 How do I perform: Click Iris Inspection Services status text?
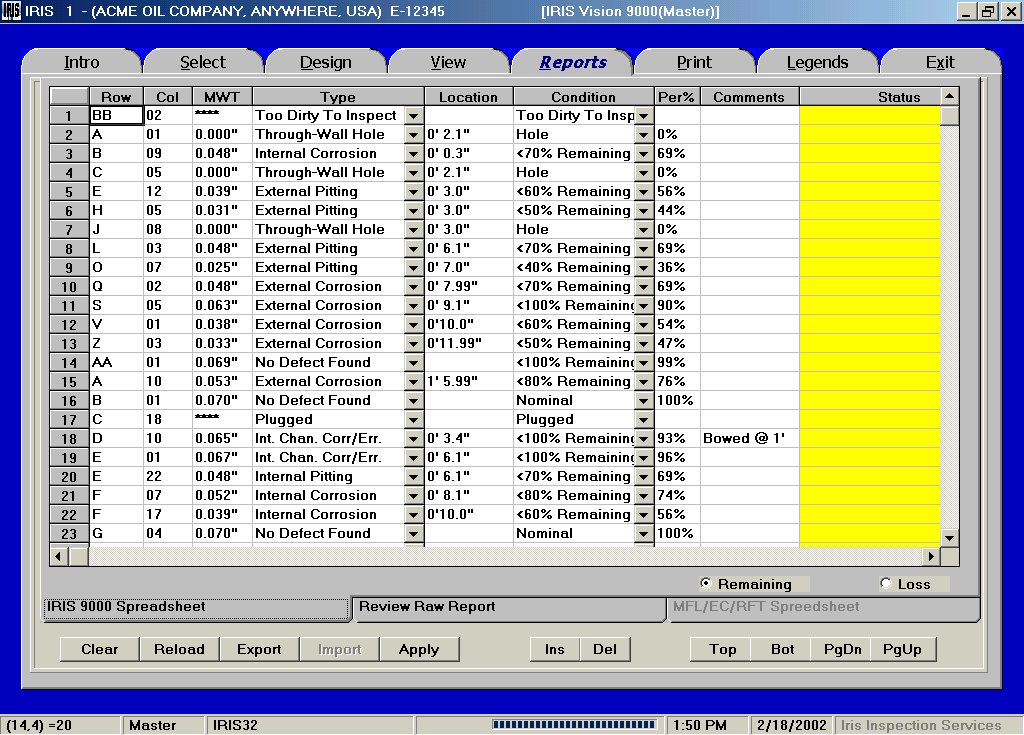(x=921, y=725)
